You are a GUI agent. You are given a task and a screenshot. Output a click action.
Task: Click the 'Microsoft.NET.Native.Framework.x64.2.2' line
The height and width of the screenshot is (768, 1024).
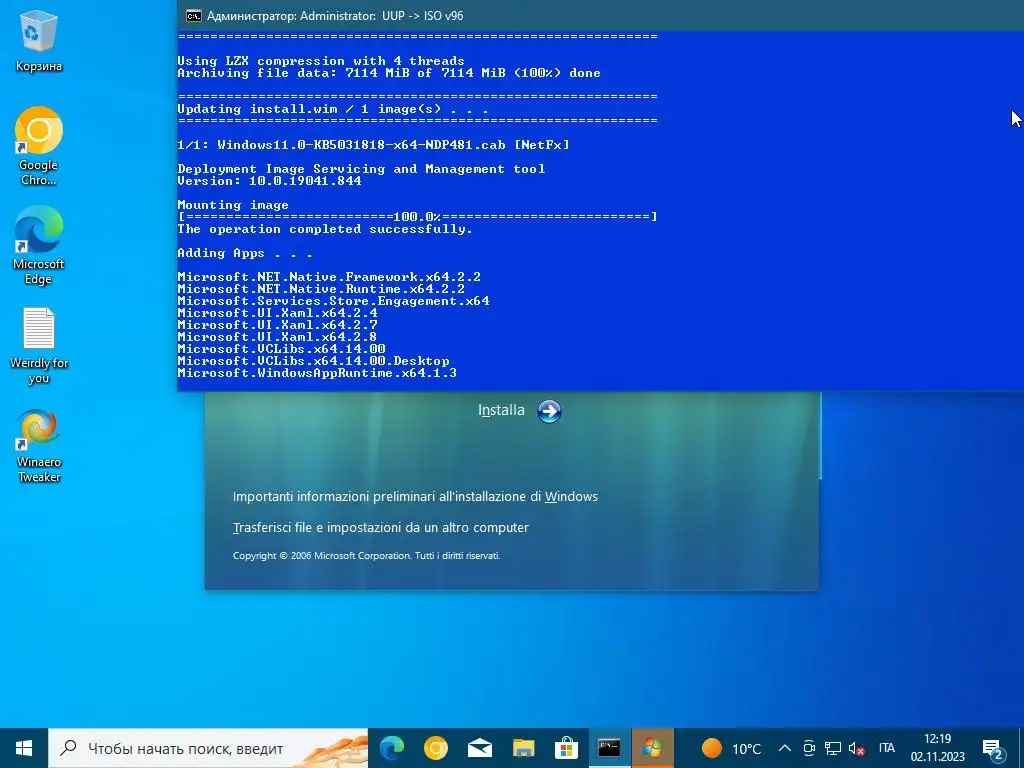coord(328,277)
